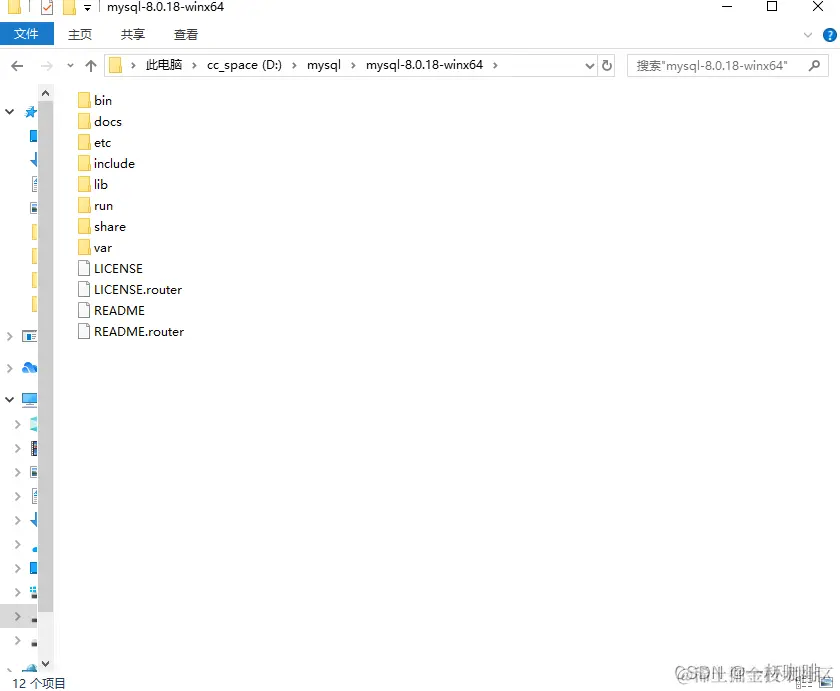Click the sidebar vertical scrollbar thumb

pos(46,356)
